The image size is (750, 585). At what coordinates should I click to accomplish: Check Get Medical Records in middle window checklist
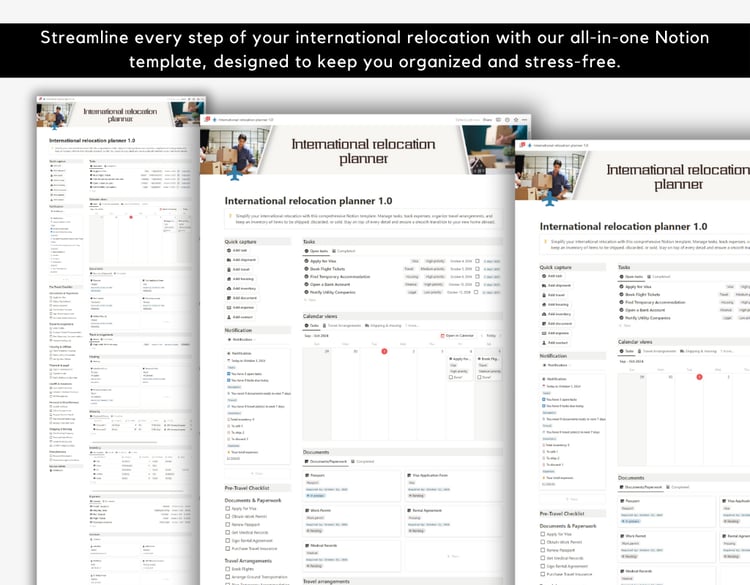point(228,532)
